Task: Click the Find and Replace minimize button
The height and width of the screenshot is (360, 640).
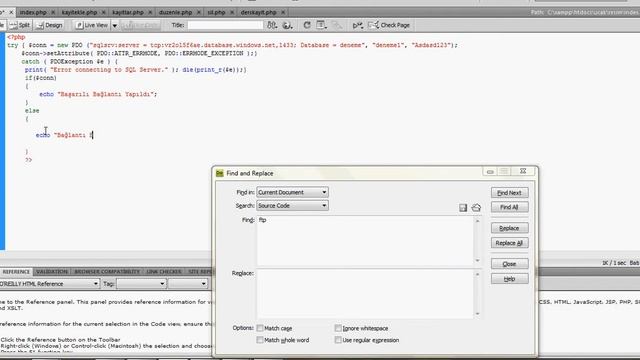Action: click(x=490, y=172)
